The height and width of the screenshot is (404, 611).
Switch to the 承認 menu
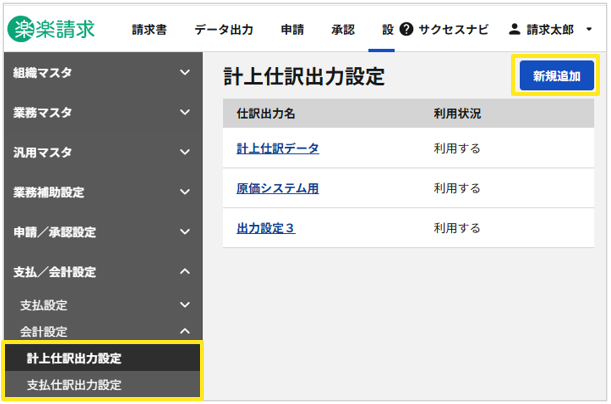coord(342,30)
